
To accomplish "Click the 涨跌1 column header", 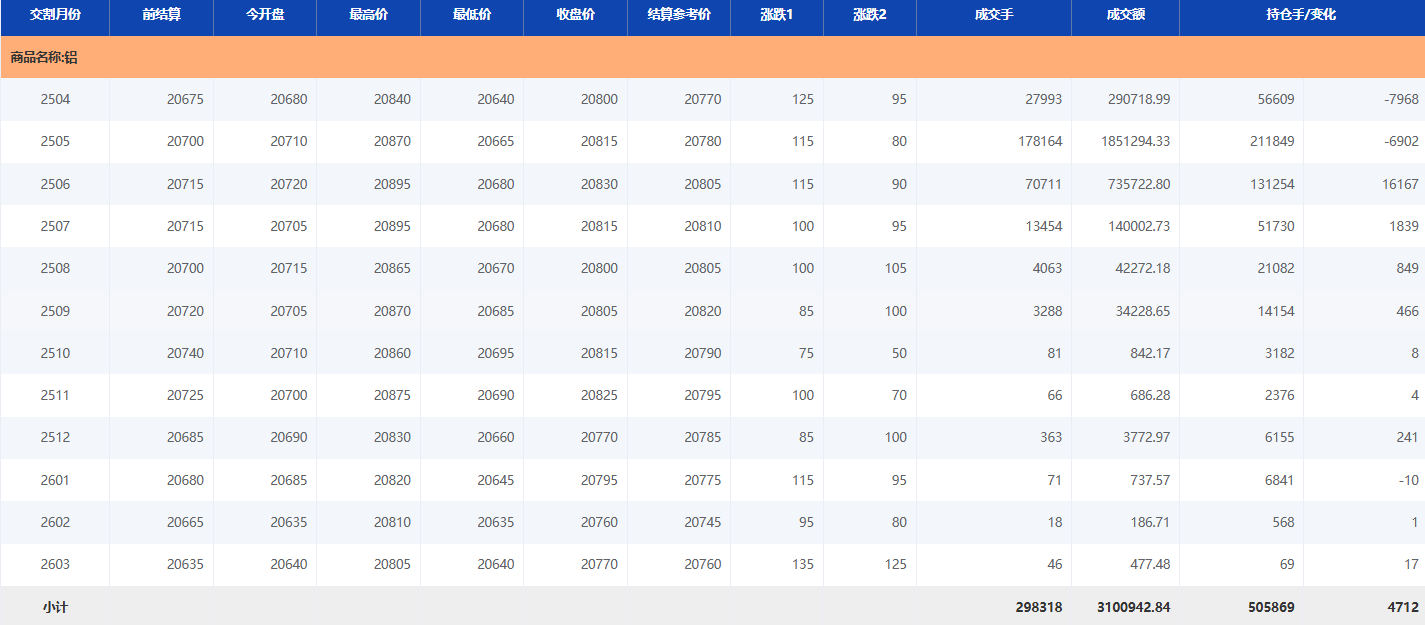I will pos(777,15).
